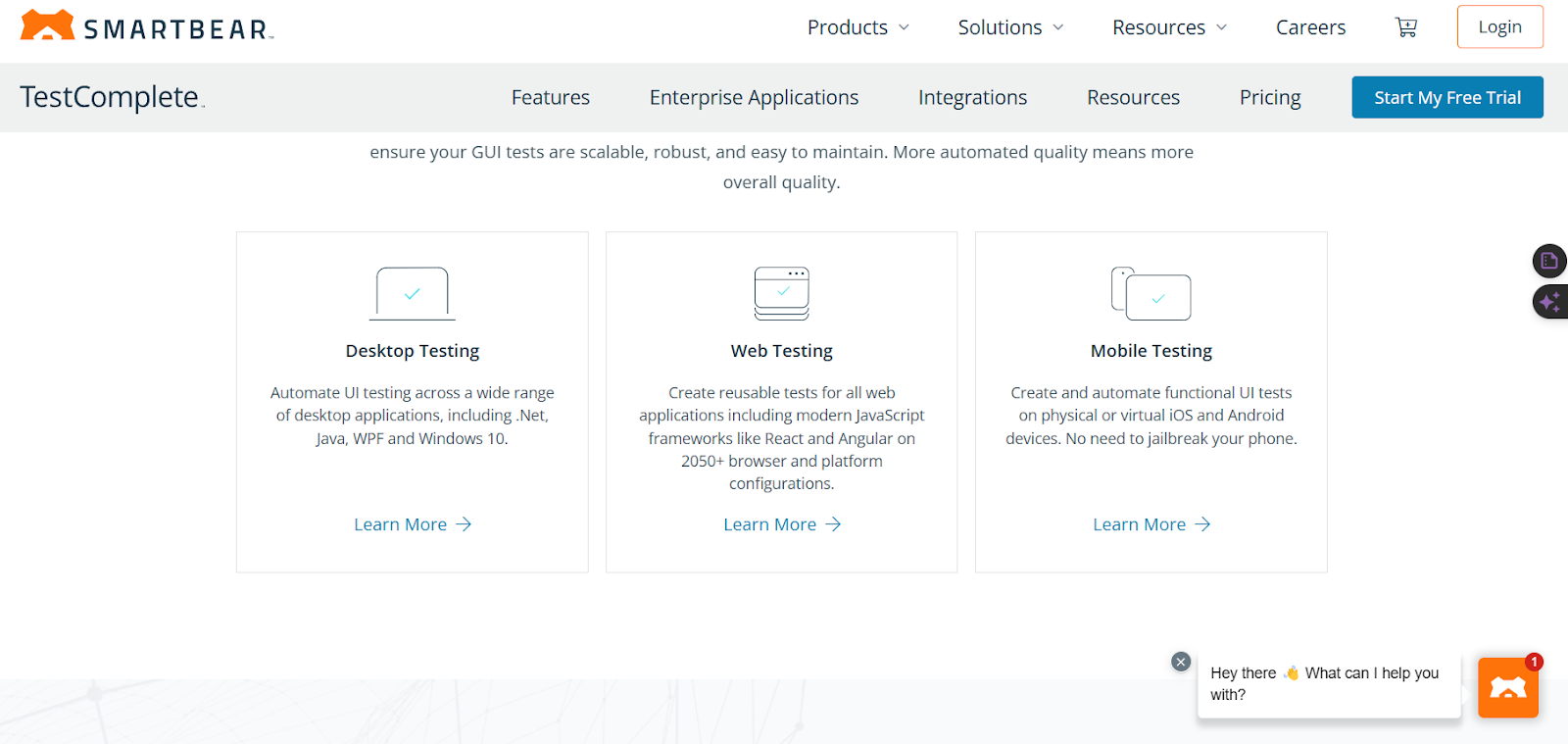Click the SmartBear logo

pyautogui.click(x=147, y=26)
